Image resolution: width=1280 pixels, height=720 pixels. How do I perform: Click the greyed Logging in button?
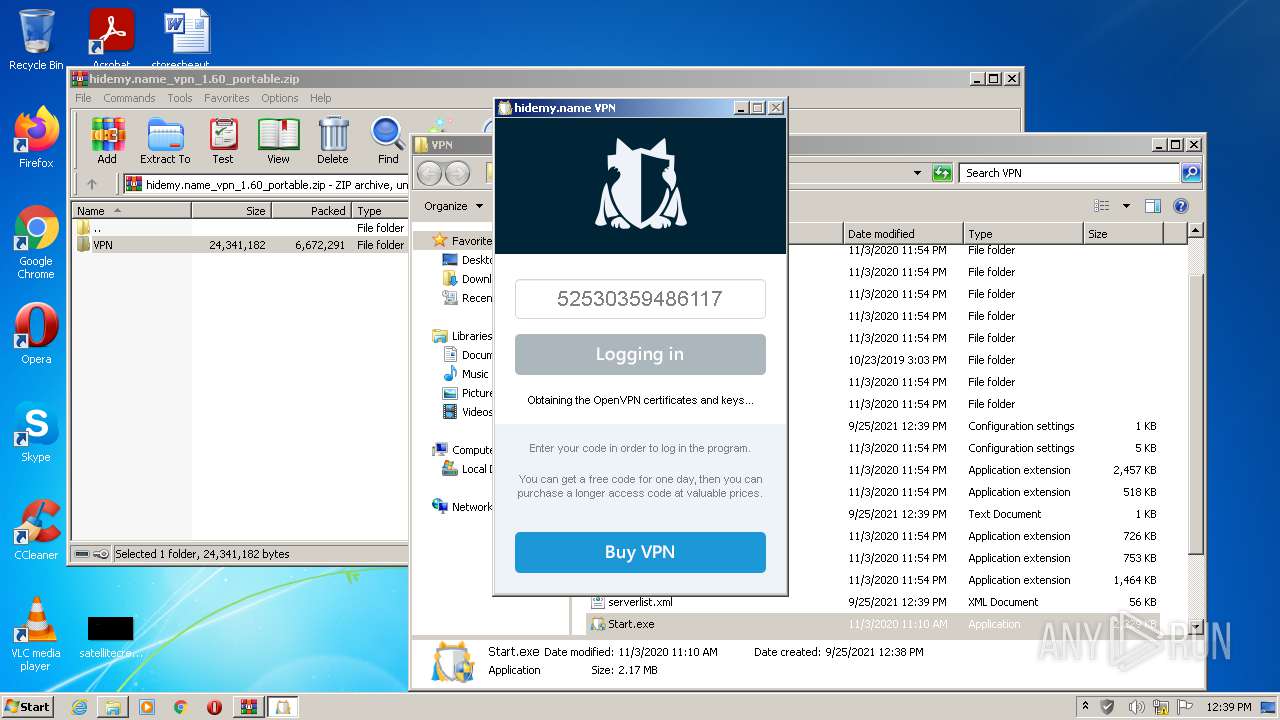(640, 354)
